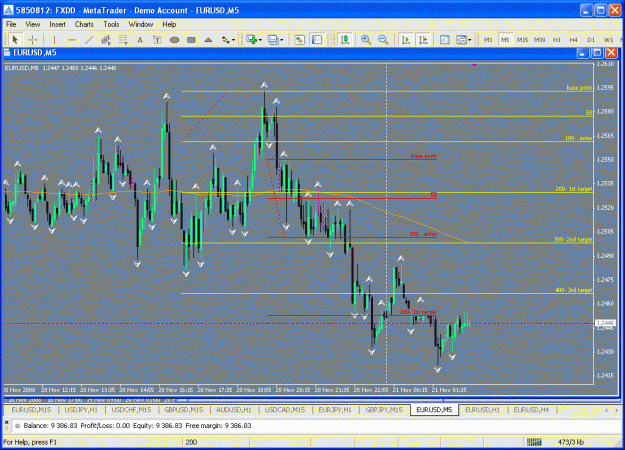The width and height of the screenshot is (625, 450).
Task: Open the Help menu
Action: pos(169,24)
